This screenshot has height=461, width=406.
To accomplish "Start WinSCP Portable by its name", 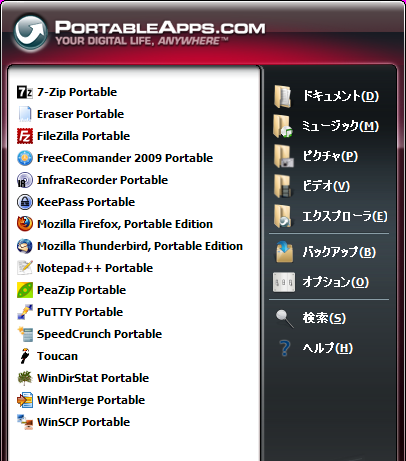I will point(83,422).
